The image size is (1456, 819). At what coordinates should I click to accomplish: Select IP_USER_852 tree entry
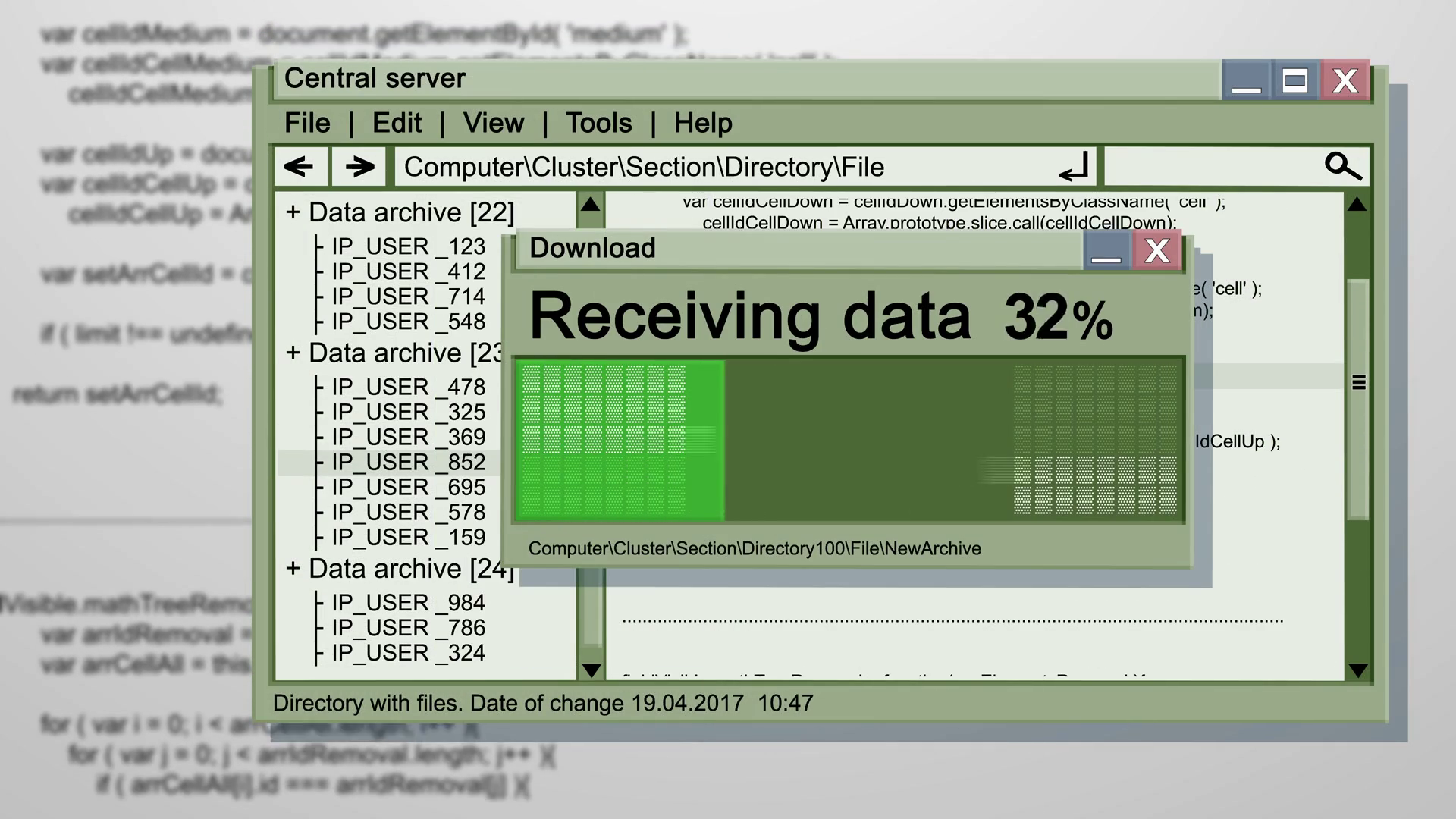[408, 463]
